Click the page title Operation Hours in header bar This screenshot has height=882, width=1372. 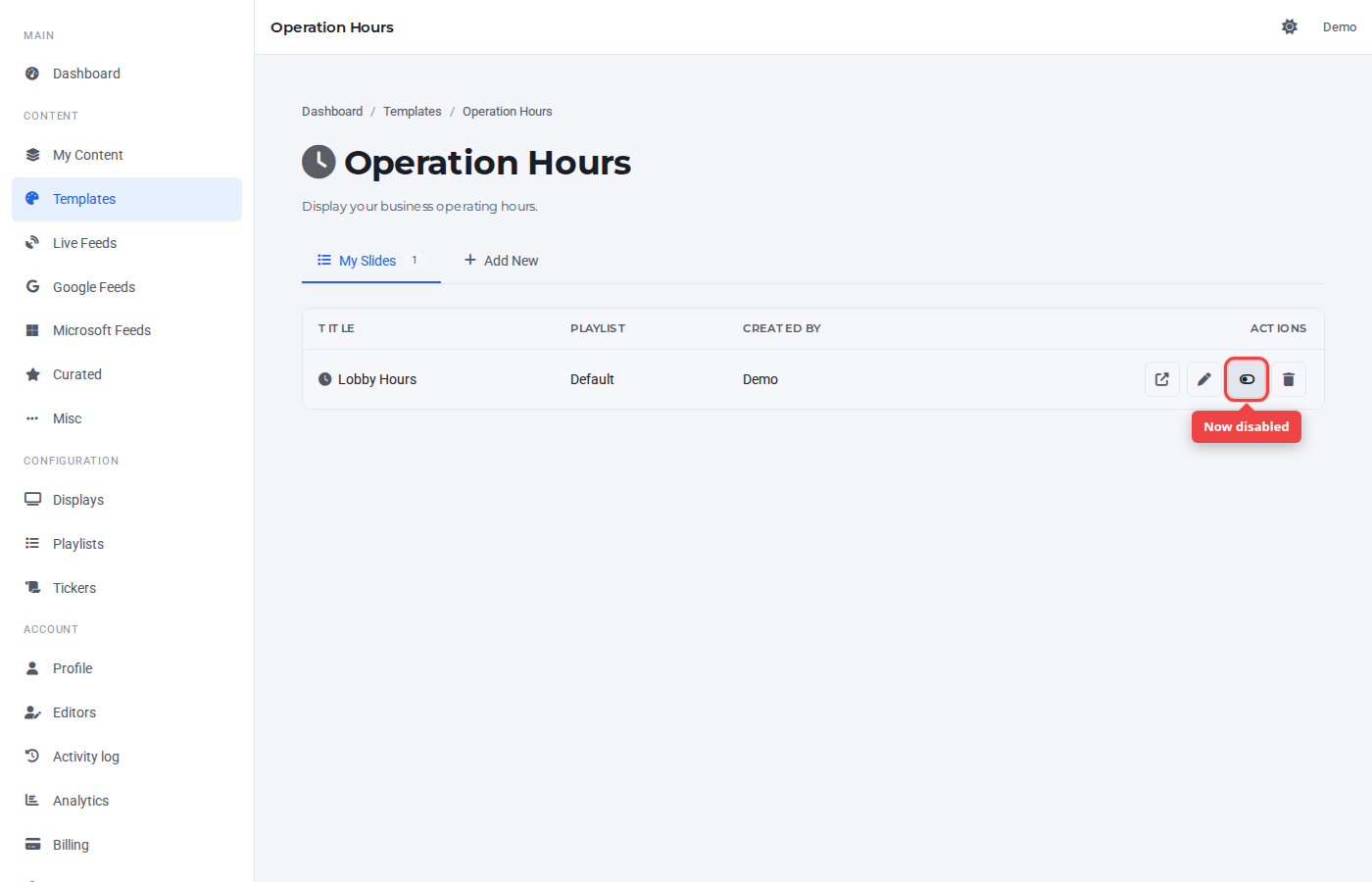coord(332,27)
